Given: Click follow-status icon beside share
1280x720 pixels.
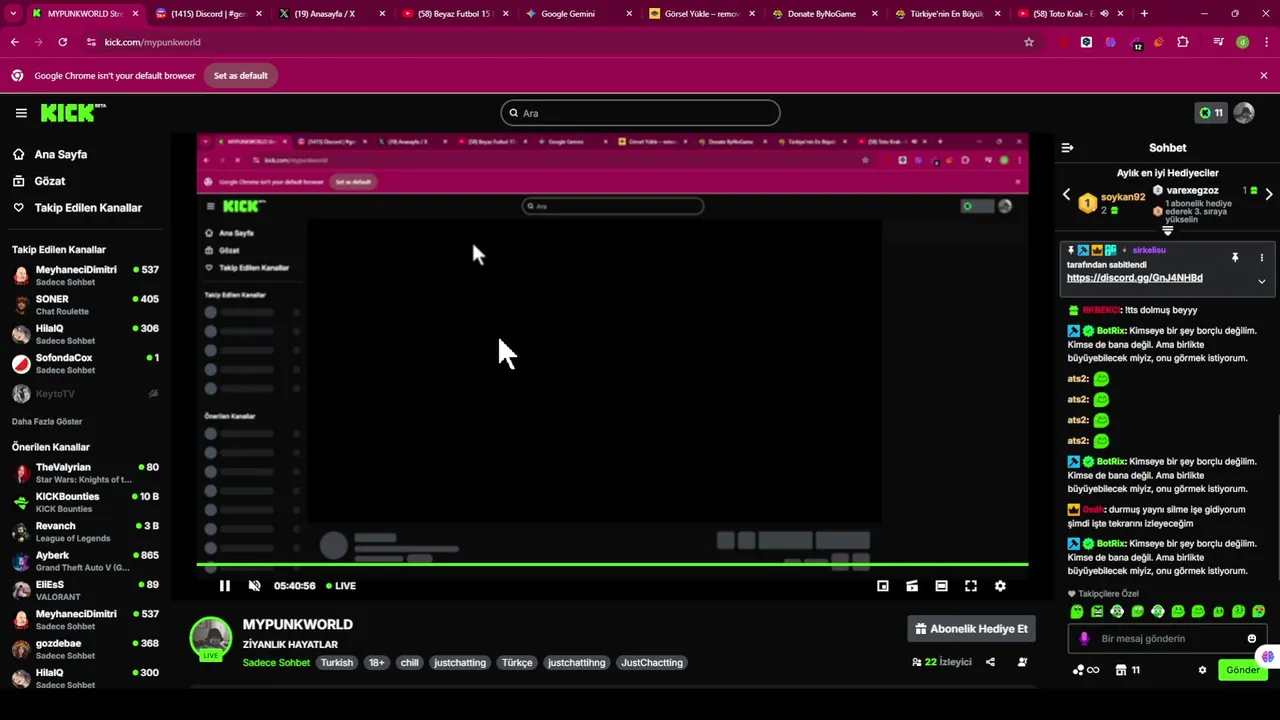Looking at the screenshot, I should pos(1022,662).
